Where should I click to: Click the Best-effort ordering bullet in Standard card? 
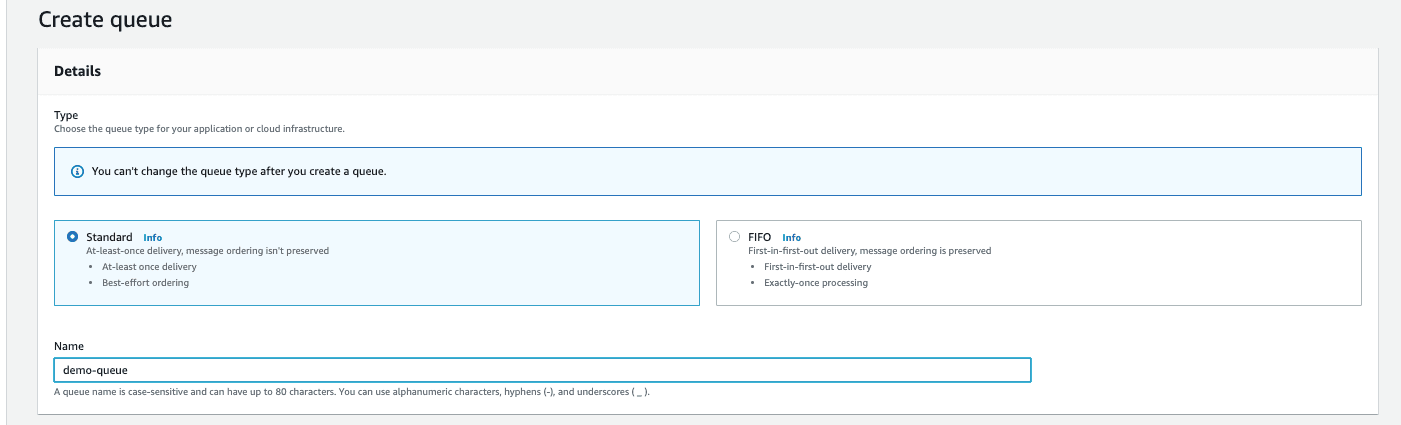tap(145, 283)
